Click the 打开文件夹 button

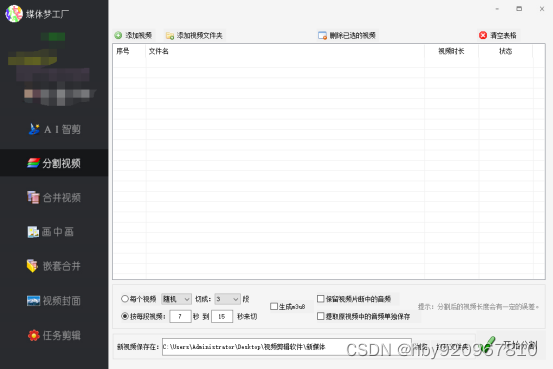click(452, 347)
